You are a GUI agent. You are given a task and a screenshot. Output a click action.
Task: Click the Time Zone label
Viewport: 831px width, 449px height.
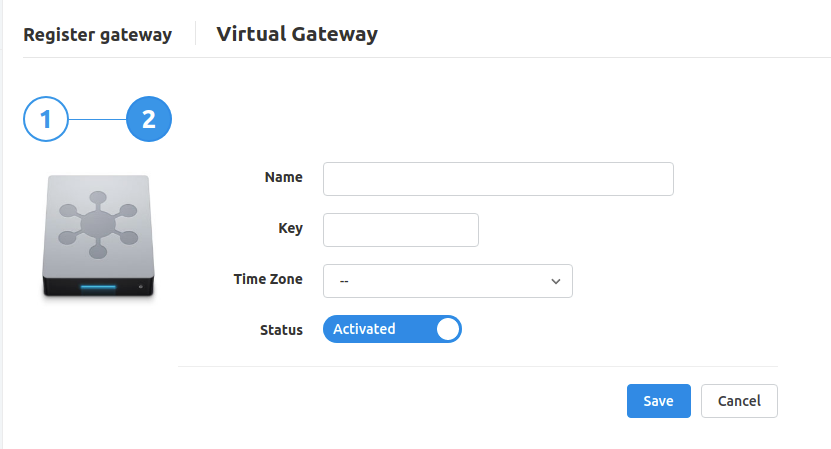[x=268, y=279]
